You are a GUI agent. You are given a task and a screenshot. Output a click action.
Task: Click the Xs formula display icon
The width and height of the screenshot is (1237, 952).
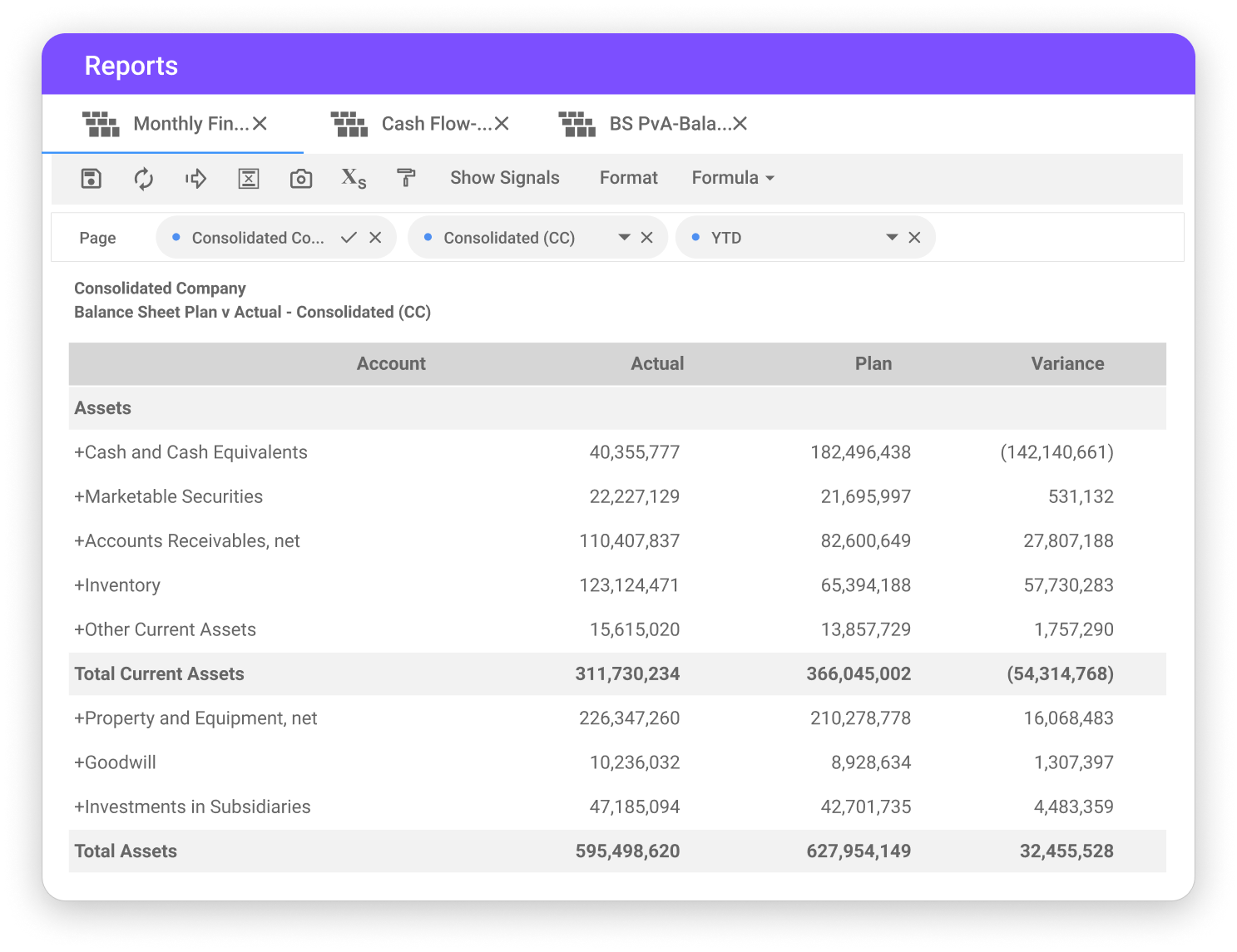coord(353,178)
